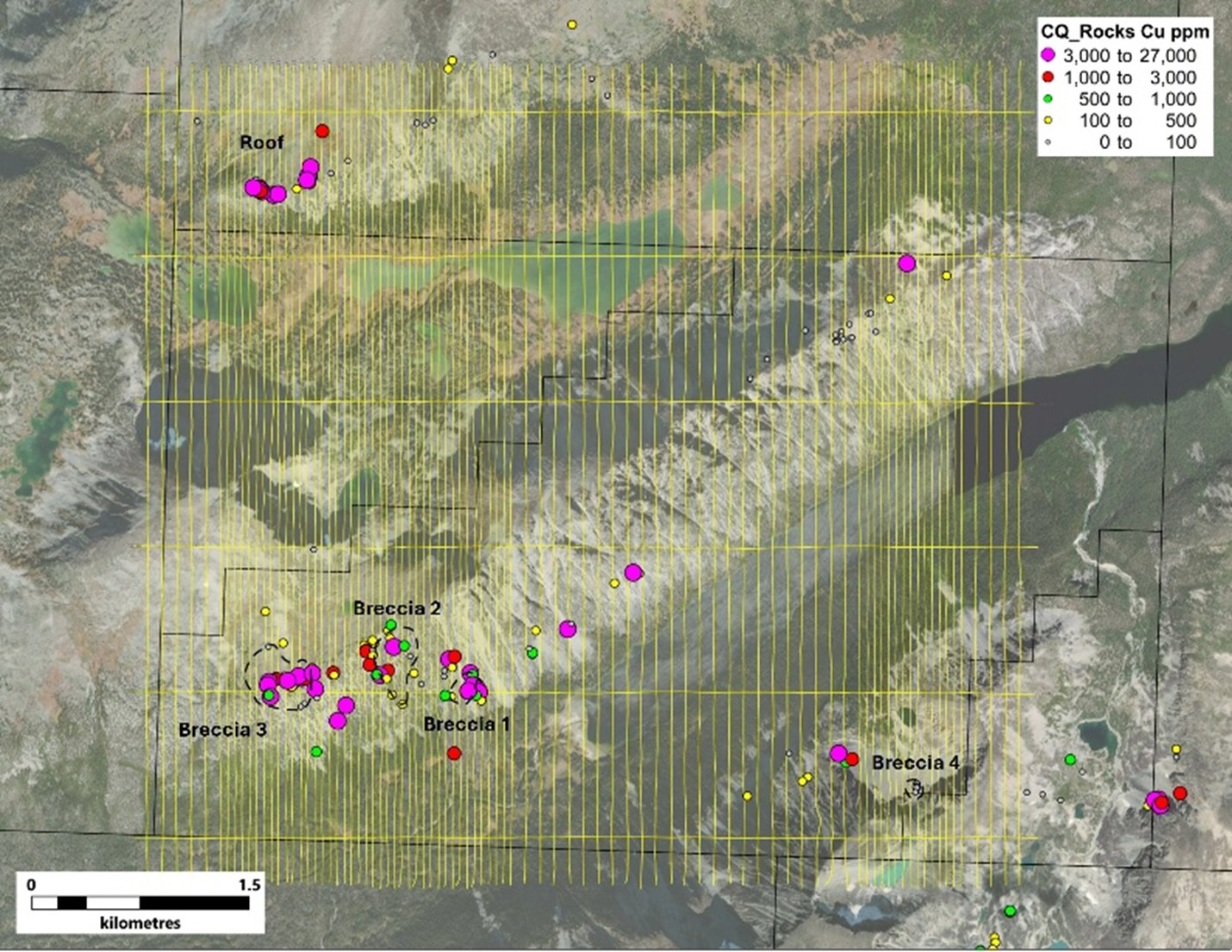Click the isolated magenta marker near map center

(x=635, y=571)
